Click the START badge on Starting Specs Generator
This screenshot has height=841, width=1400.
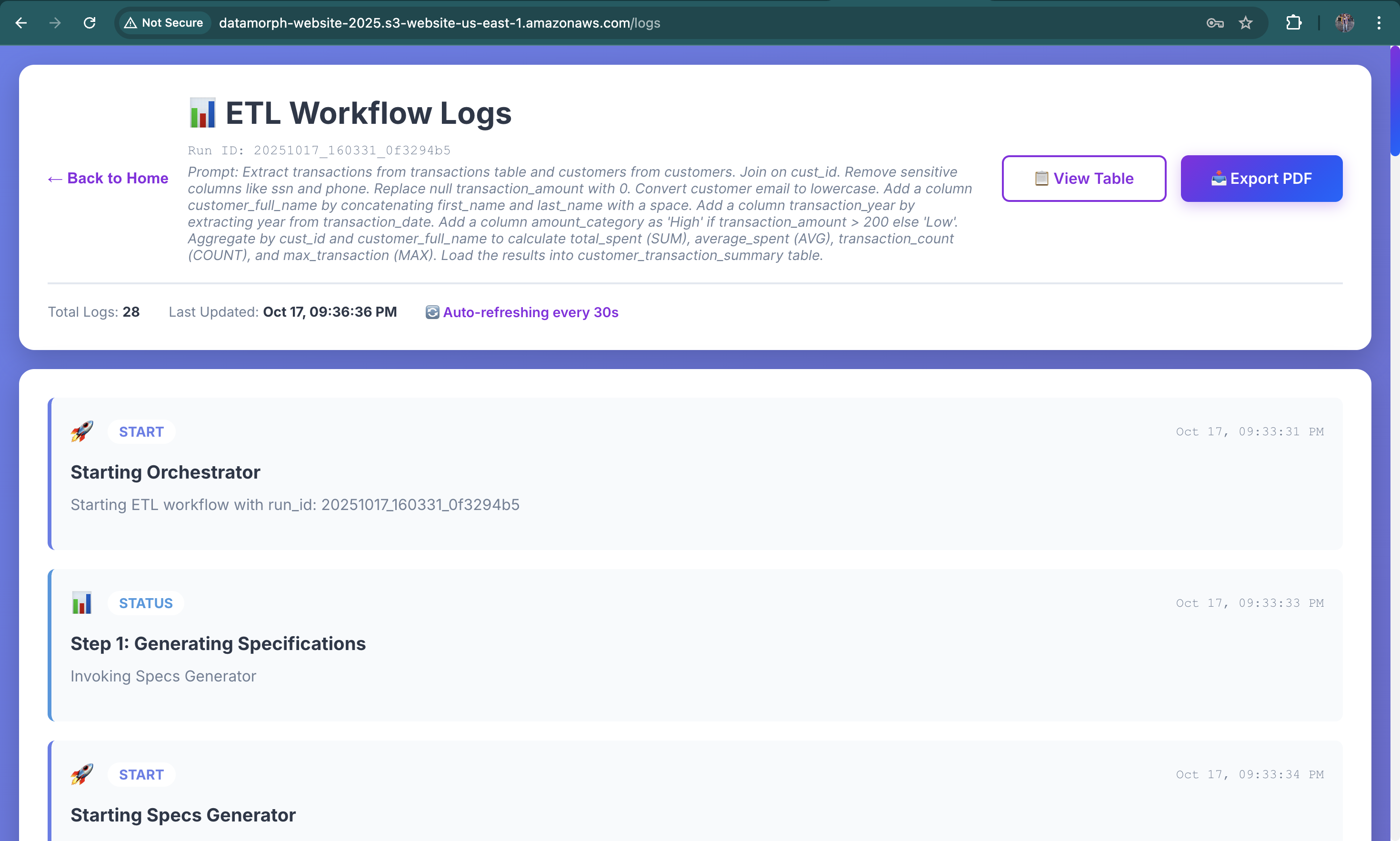[141, 774]
